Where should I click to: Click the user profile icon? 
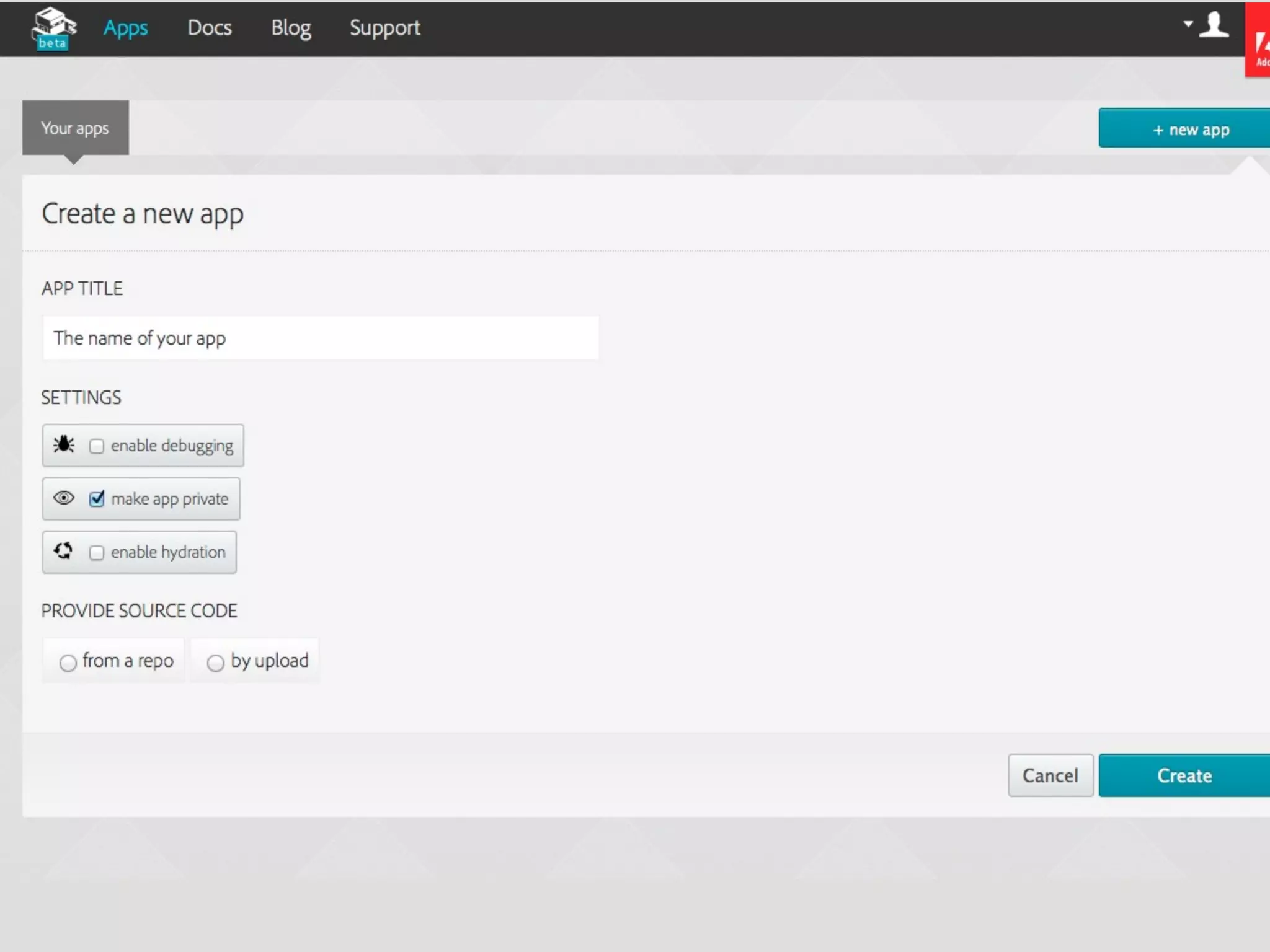(1214, 25)
